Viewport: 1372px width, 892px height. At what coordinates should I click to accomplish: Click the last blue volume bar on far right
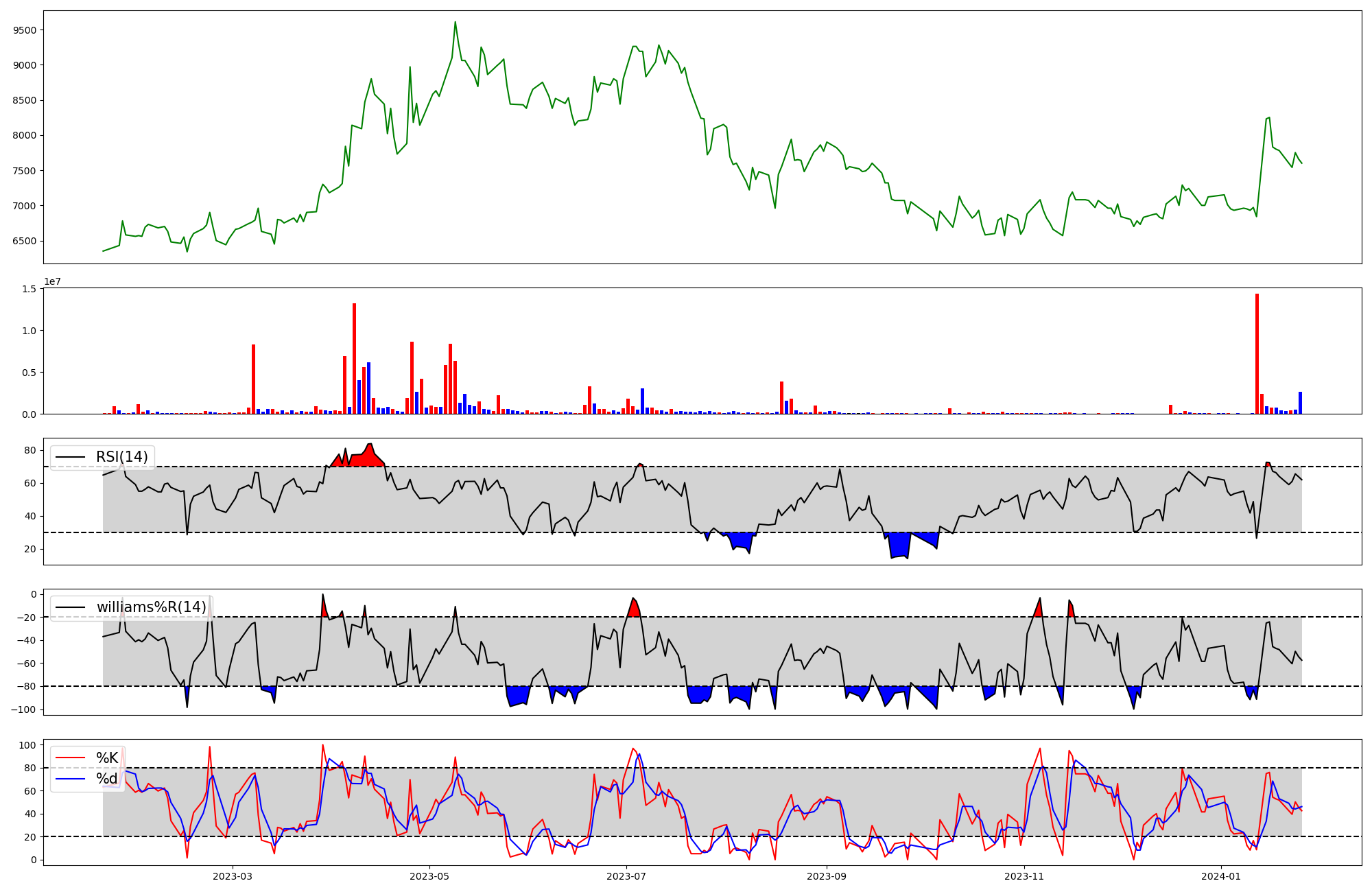[x=1300, y=403]
